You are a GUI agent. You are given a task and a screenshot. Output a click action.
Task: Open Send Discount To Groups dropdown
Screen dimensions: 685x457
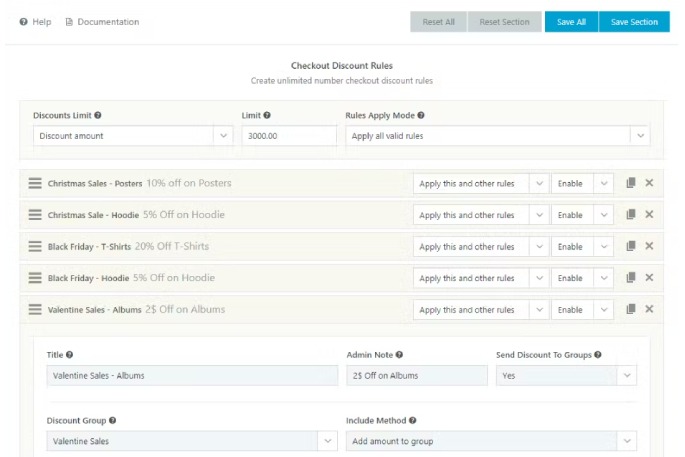[x=565, y=376]
